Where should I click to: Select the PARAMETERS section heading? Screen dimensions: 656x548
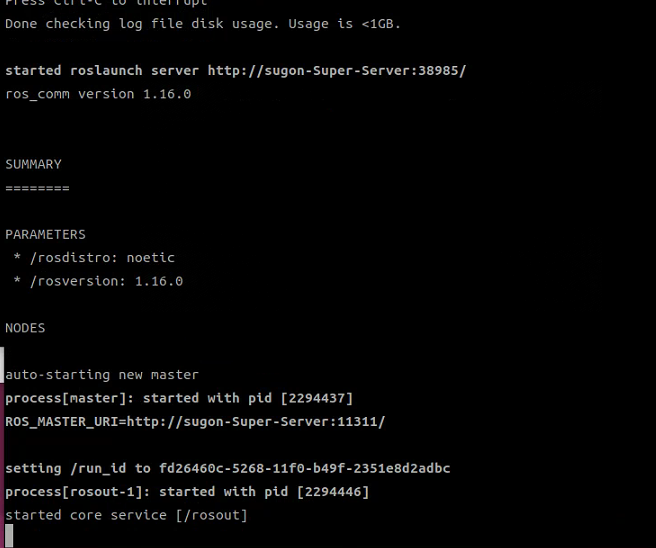coord(45,234)
